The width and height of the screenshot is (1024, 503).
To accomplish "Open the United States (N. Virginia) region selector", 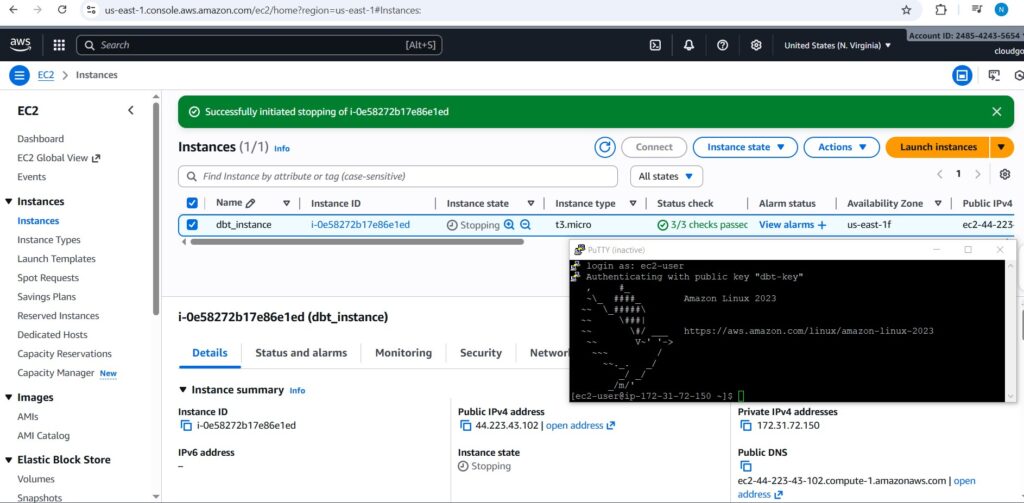I will tap(837, 45).
